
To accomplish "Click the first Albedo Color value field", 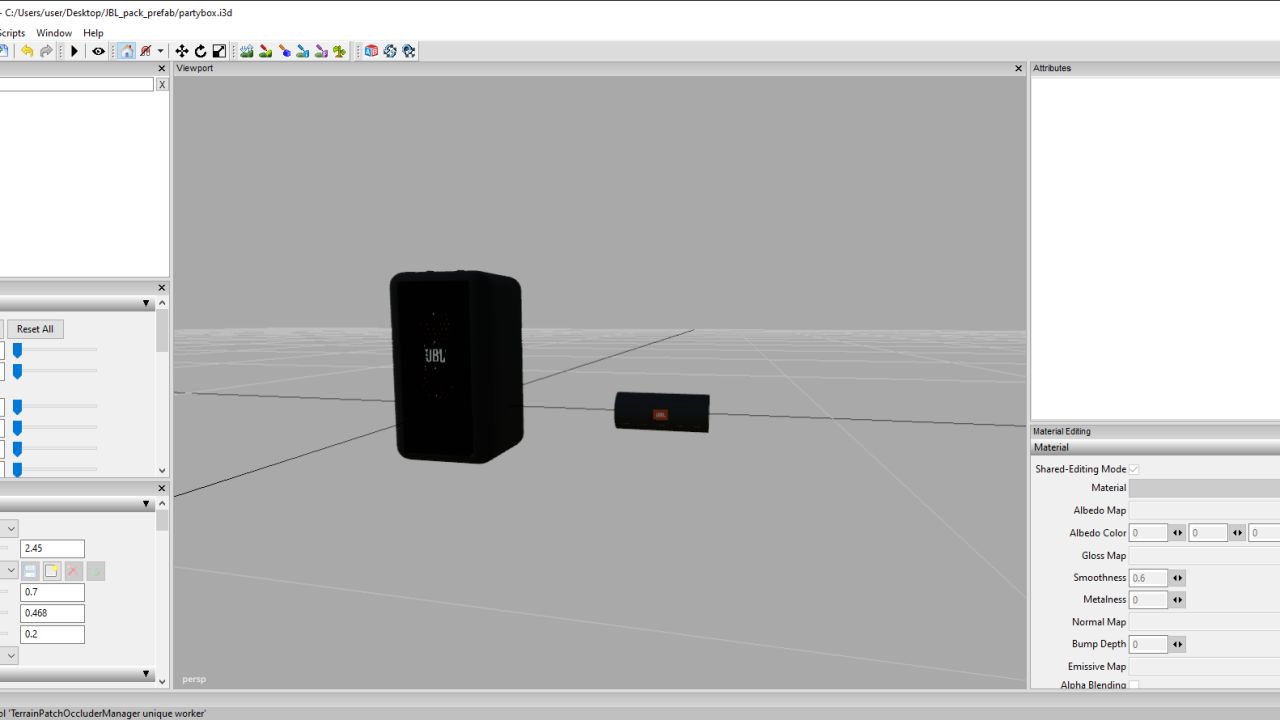I will 1148,533.
